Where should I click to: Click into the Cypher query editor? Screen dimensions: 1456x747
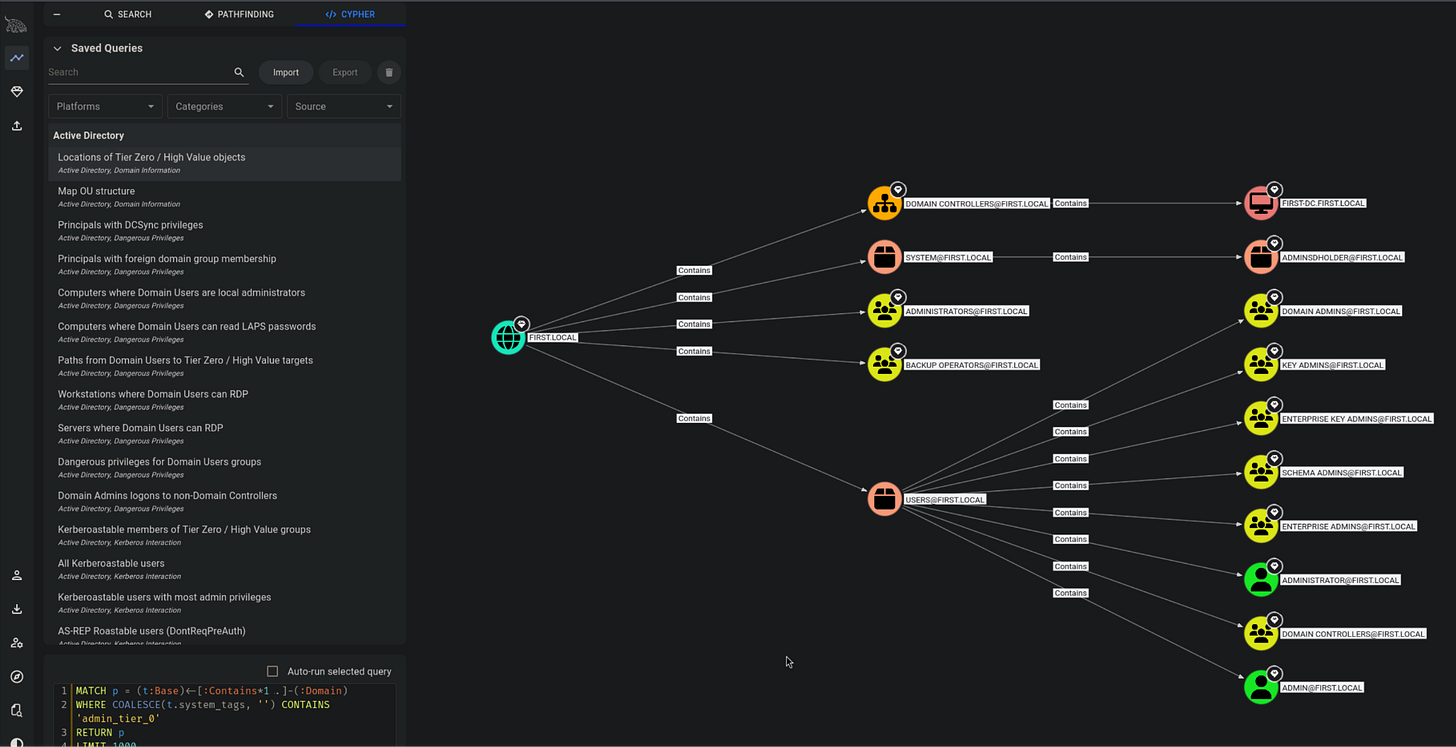pyautogui.click(x=225, y=715)
